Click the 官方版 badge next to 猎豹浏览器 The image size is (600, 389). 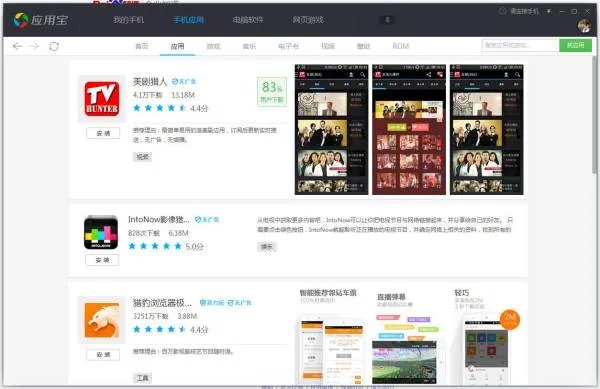click(x=212, y=303)
